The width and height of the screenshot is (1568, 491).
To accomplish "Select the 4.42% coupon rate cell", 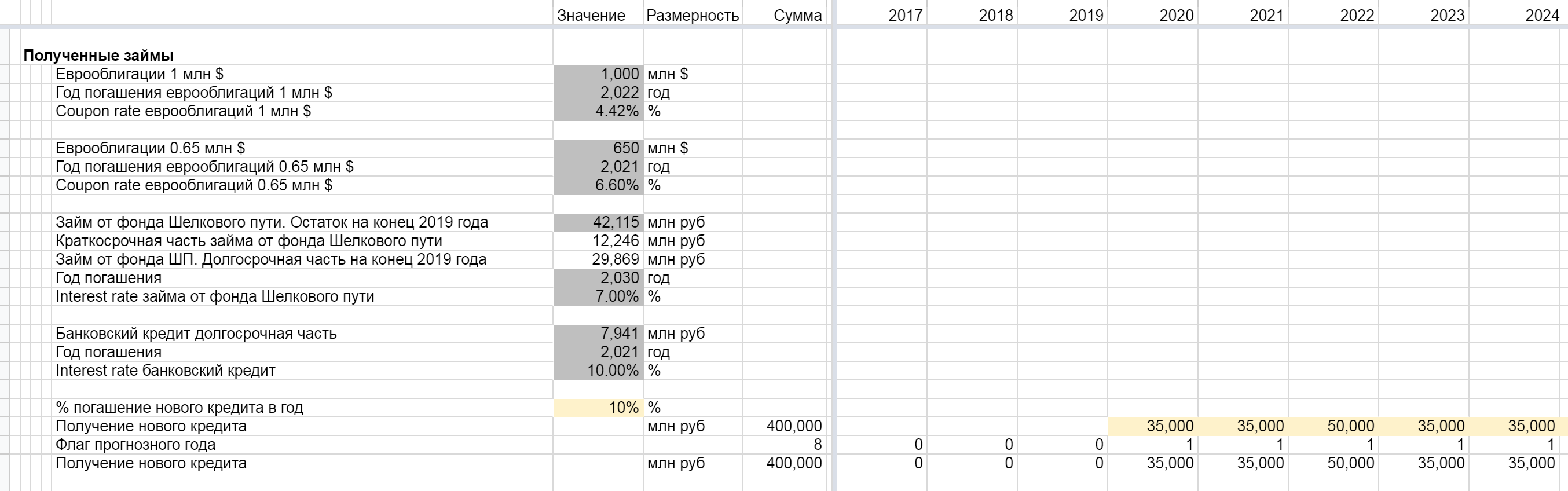I will 598,111.
